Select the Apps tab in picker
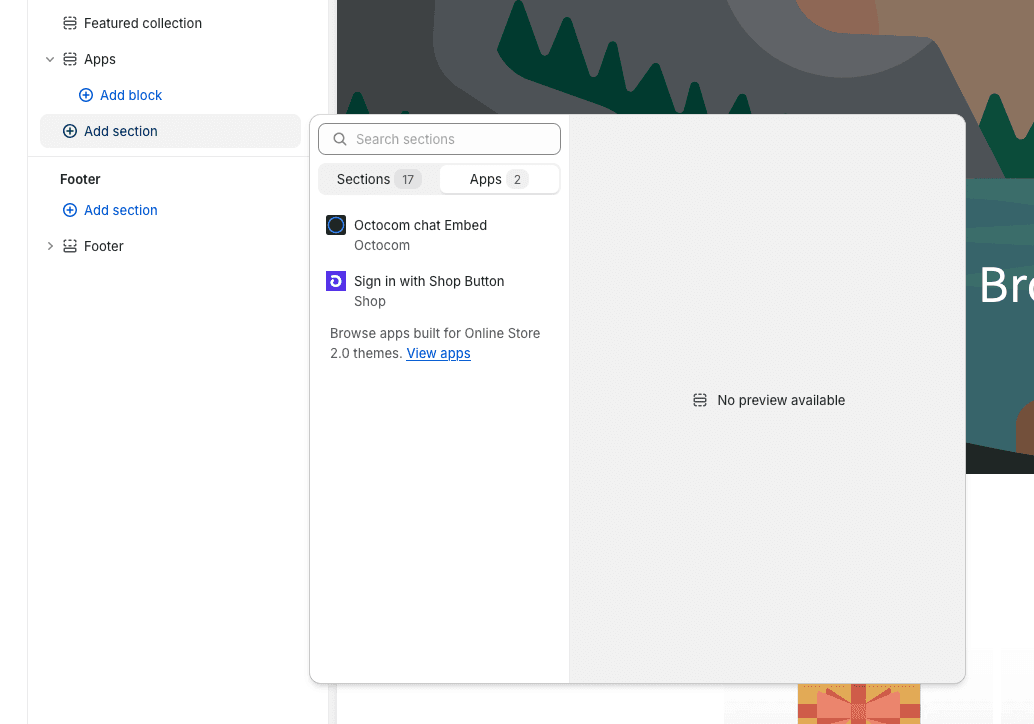This screenshot has height=724, width=1034. [498, 179]
